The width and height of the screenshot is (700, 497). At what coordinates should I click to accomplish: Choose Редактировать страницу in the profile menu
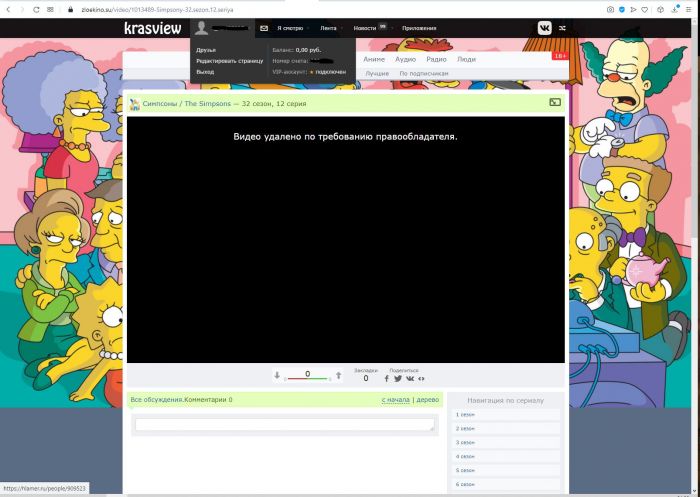(x=229, y=61)
